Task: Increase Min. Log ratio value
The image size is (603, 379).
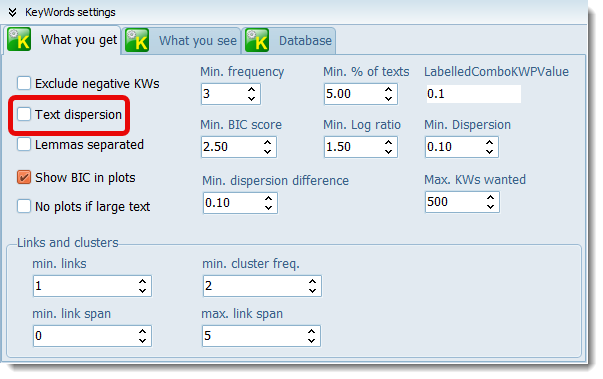Action: pos(388,142)
